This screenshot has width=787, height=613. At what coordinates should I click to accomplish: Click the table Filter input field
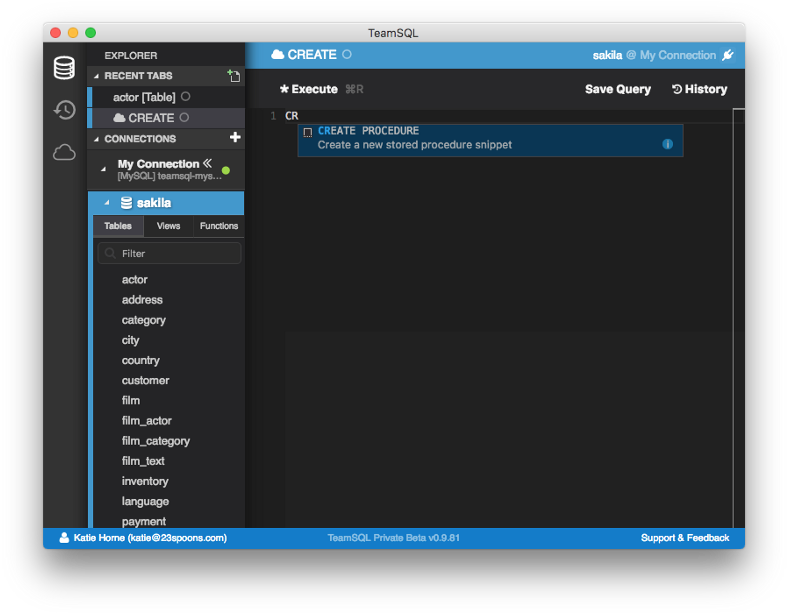(x=170, y=253)
